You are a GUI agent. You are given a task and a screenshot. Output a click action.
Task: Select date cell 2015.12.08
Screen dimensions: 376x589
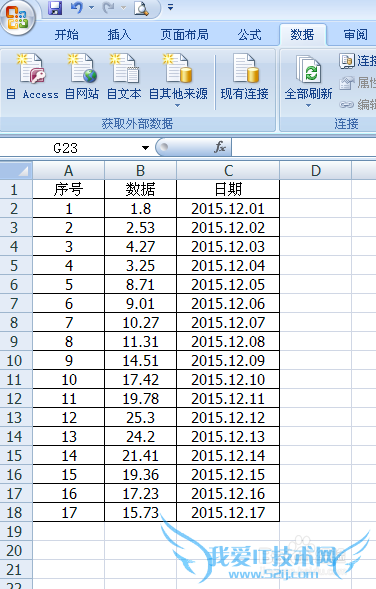(x=228, y=341)
